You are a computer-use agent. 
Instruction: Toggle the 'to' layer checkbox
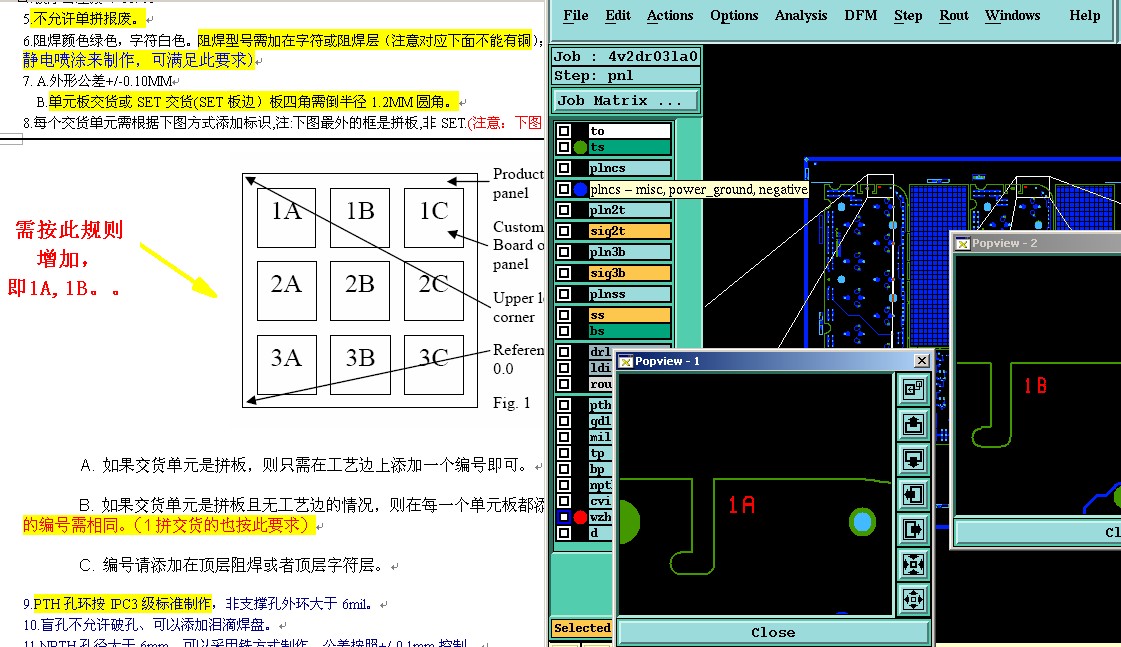tap(564, 131)
